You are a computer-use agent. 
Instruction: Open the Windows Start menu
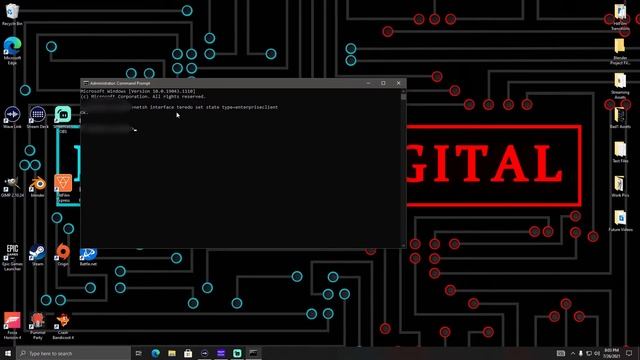[x=8, y=353]
